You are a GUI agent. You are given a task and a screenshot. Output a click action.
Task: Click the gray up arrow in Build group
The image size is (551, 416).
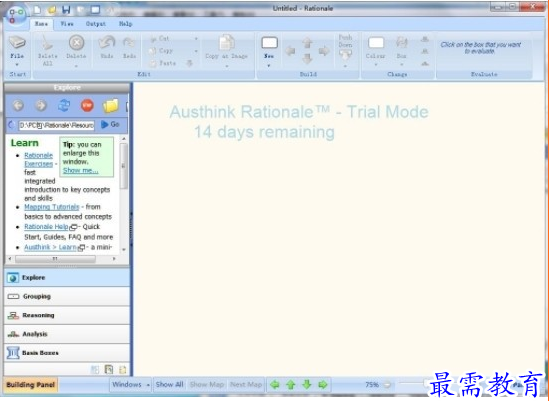pos(307,43)
